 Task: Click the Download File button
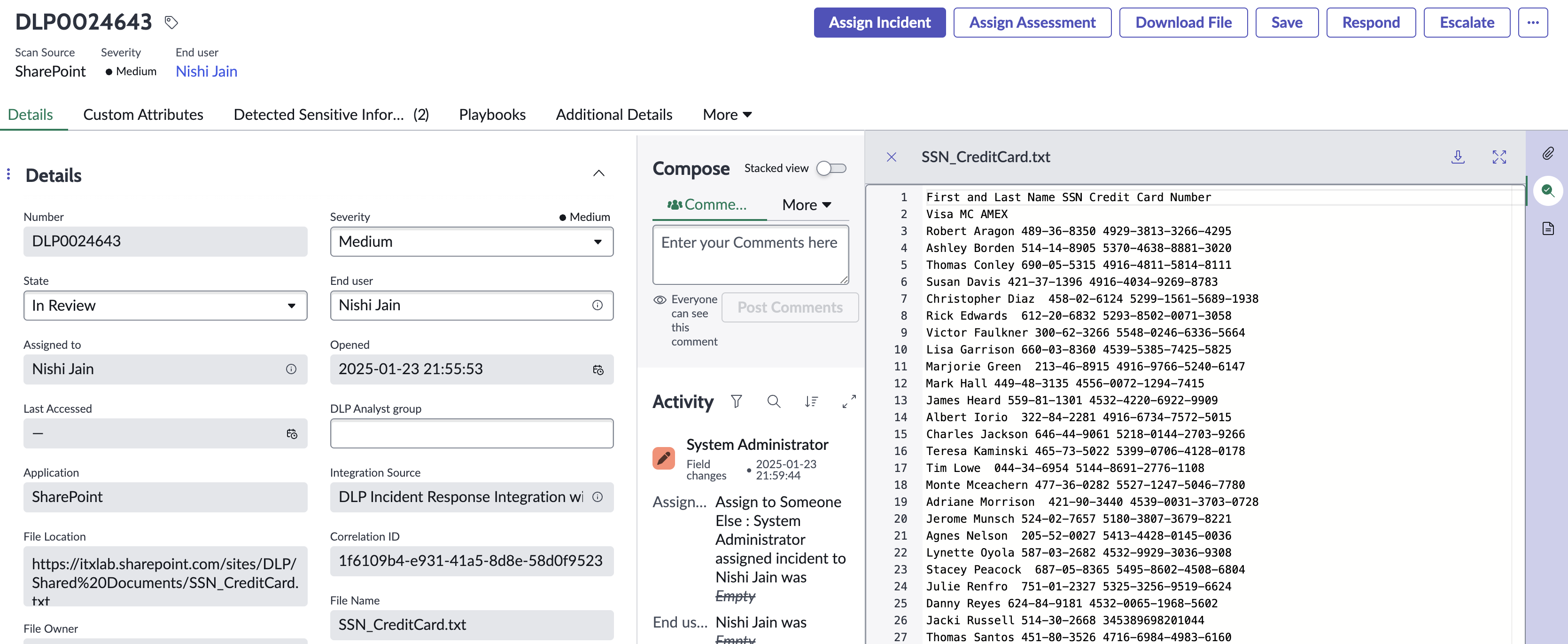tap(1183, 23)
